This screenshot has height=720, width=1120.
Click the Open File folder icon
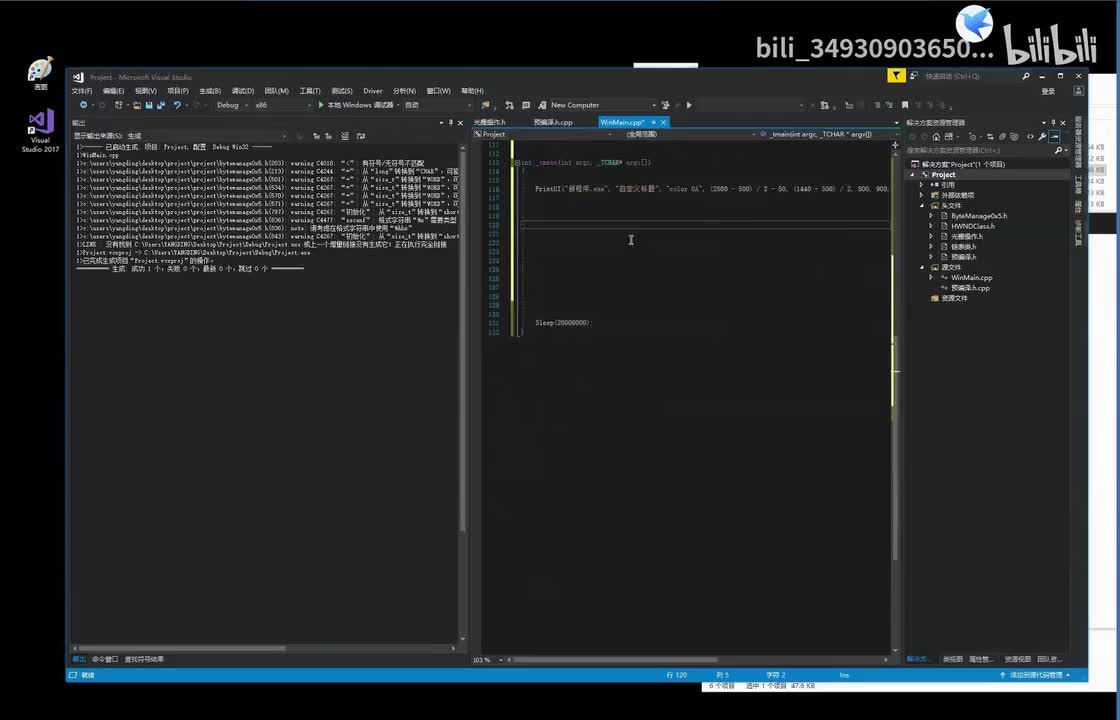(136, 105)
